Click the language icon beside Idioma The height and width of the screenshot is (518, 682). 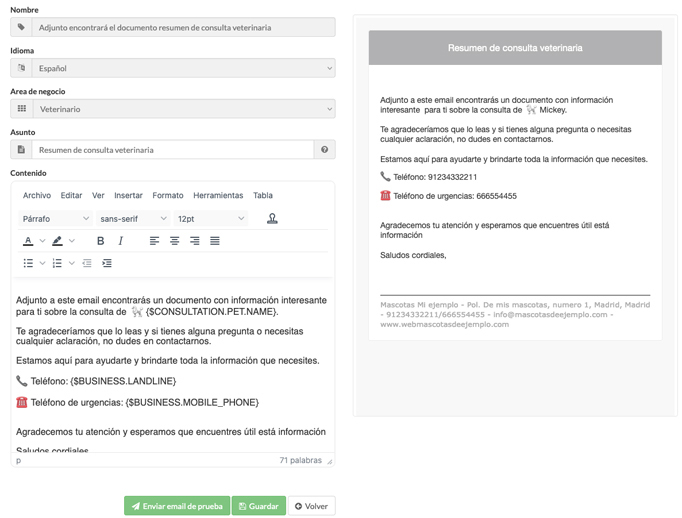click(x=21, y=68)
